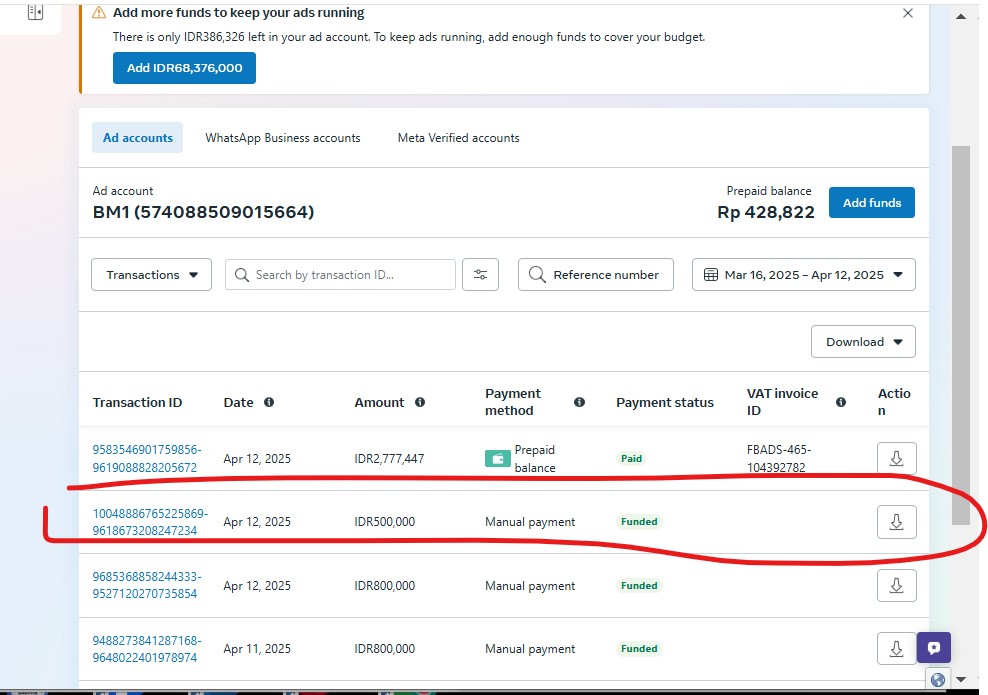Click the Add IDR68,376,000 button
Screen dimensions: 988x695
point(184,68)
